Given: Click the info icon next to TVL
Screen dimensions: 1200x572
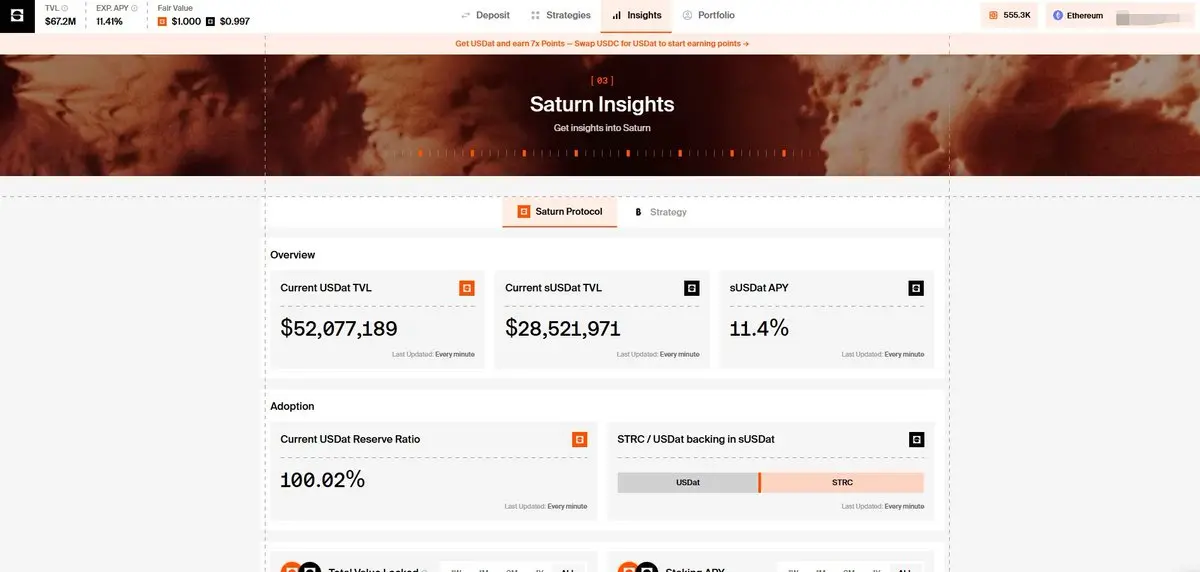Looking at the screenshot, I should [x=65, y=8].
